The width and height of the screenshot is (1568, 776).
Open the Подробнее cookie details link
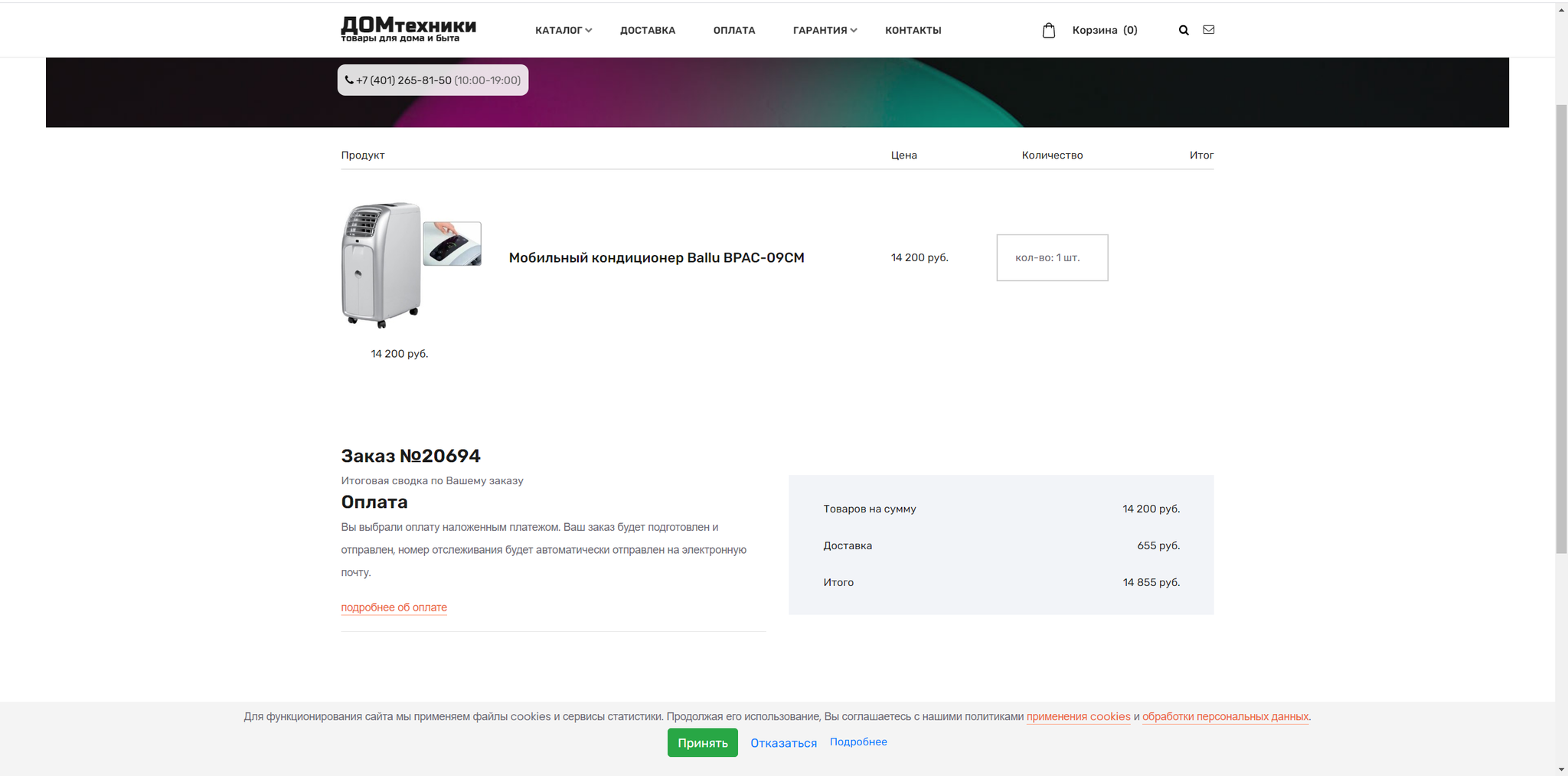pos(858,742)
